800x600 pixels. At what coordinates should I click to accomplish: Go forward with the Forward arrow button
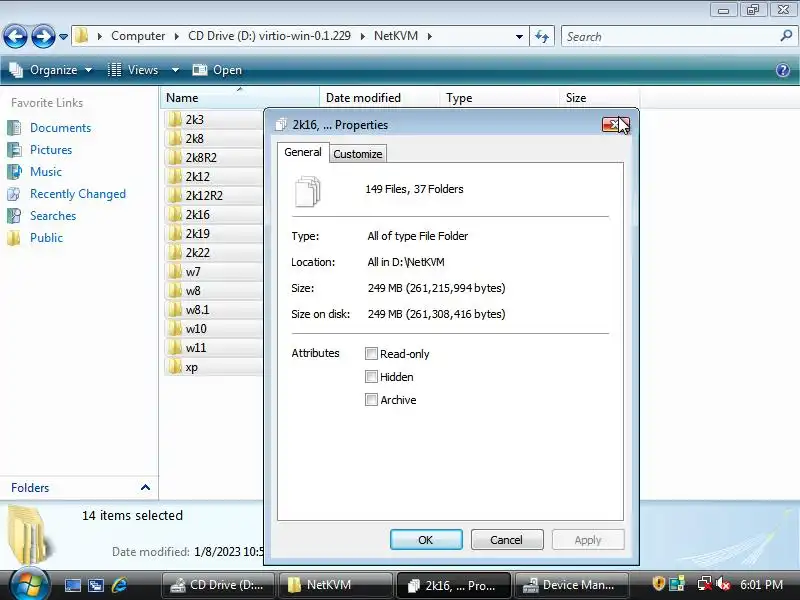pos(43,36)
